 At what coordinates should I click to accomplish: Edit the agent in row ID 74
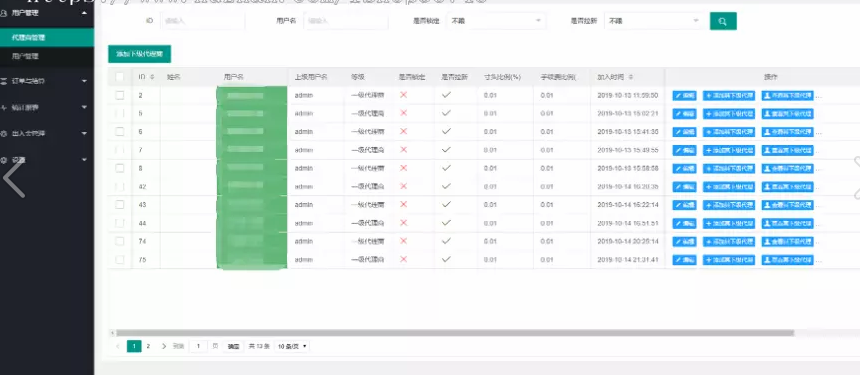pyautogui.click(x=684, y=242)
